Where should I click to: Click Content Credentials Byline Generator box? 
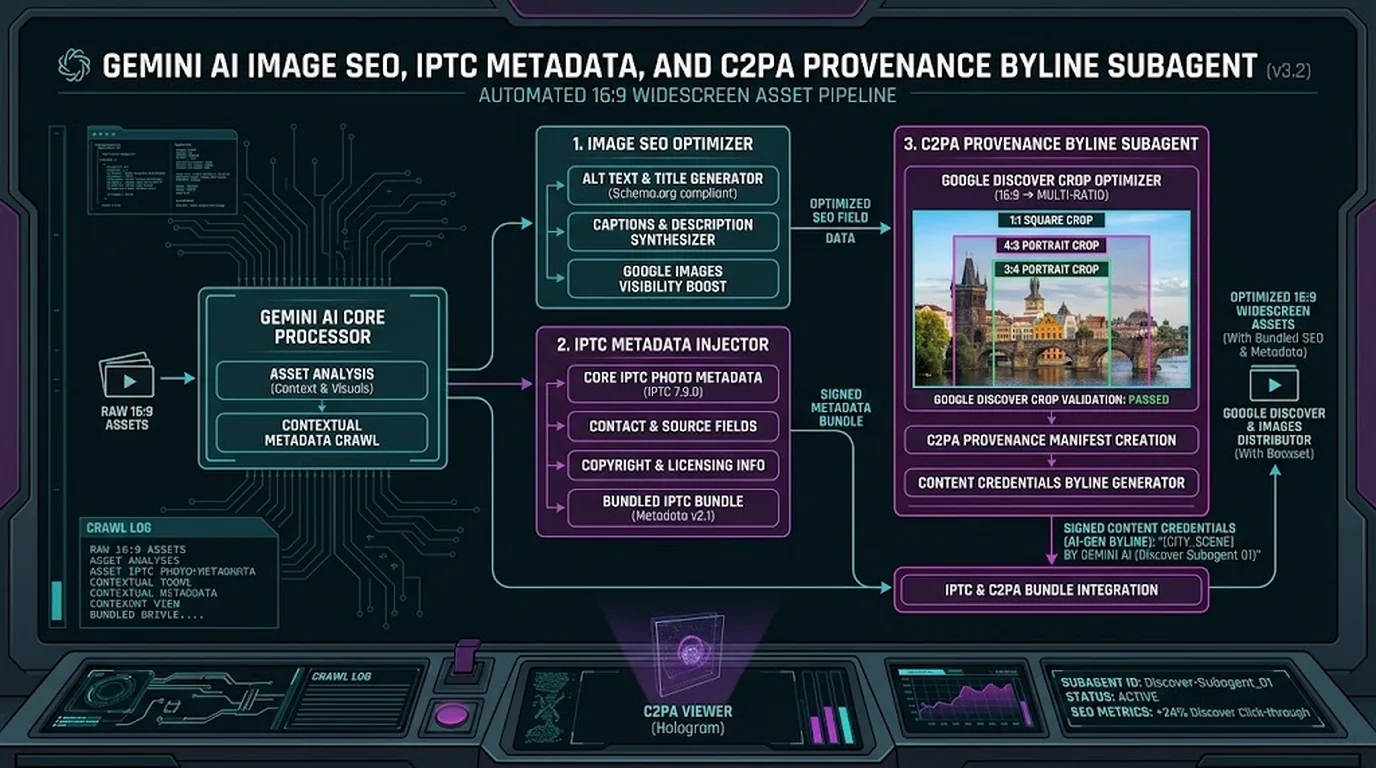(x=1051, y=482)
